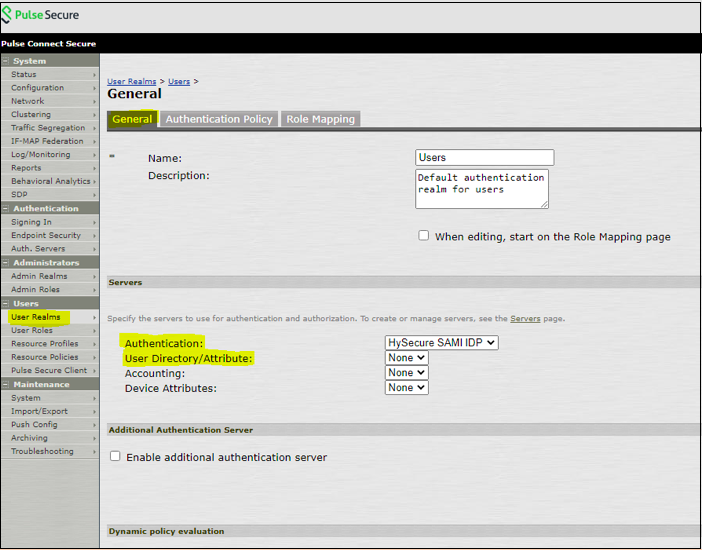Enable additional authentication server checkbox
The height and width of the screenshot is (552, 702).
pyautogui.click(x=115, y=457)
